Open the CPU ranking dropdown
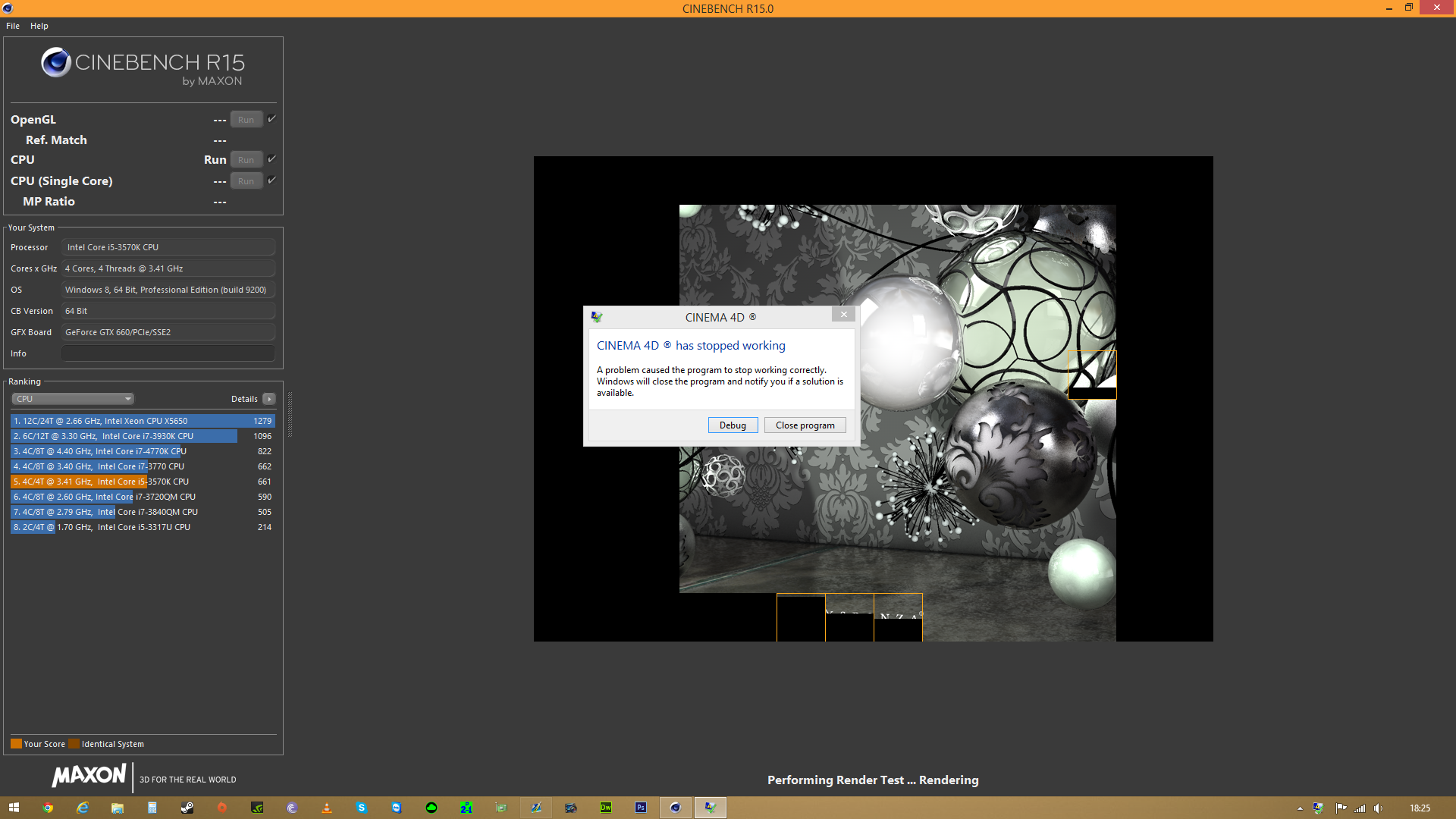The width and height of the screenshot is (1456, 819). pos(73,399)
